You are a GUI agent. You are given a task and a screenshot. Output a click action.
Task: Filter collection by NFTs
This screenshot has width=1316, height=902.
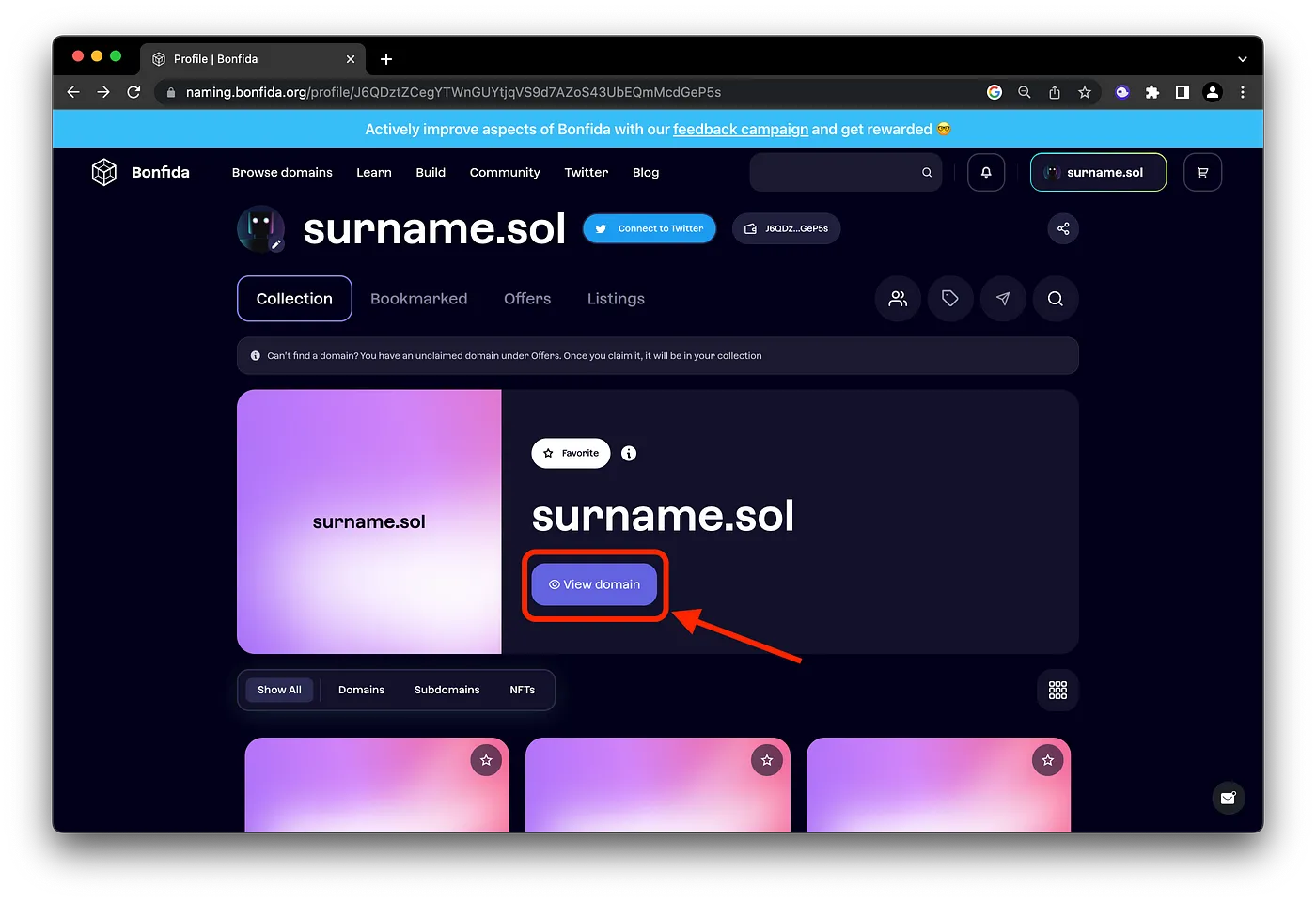tap(523, 690)
